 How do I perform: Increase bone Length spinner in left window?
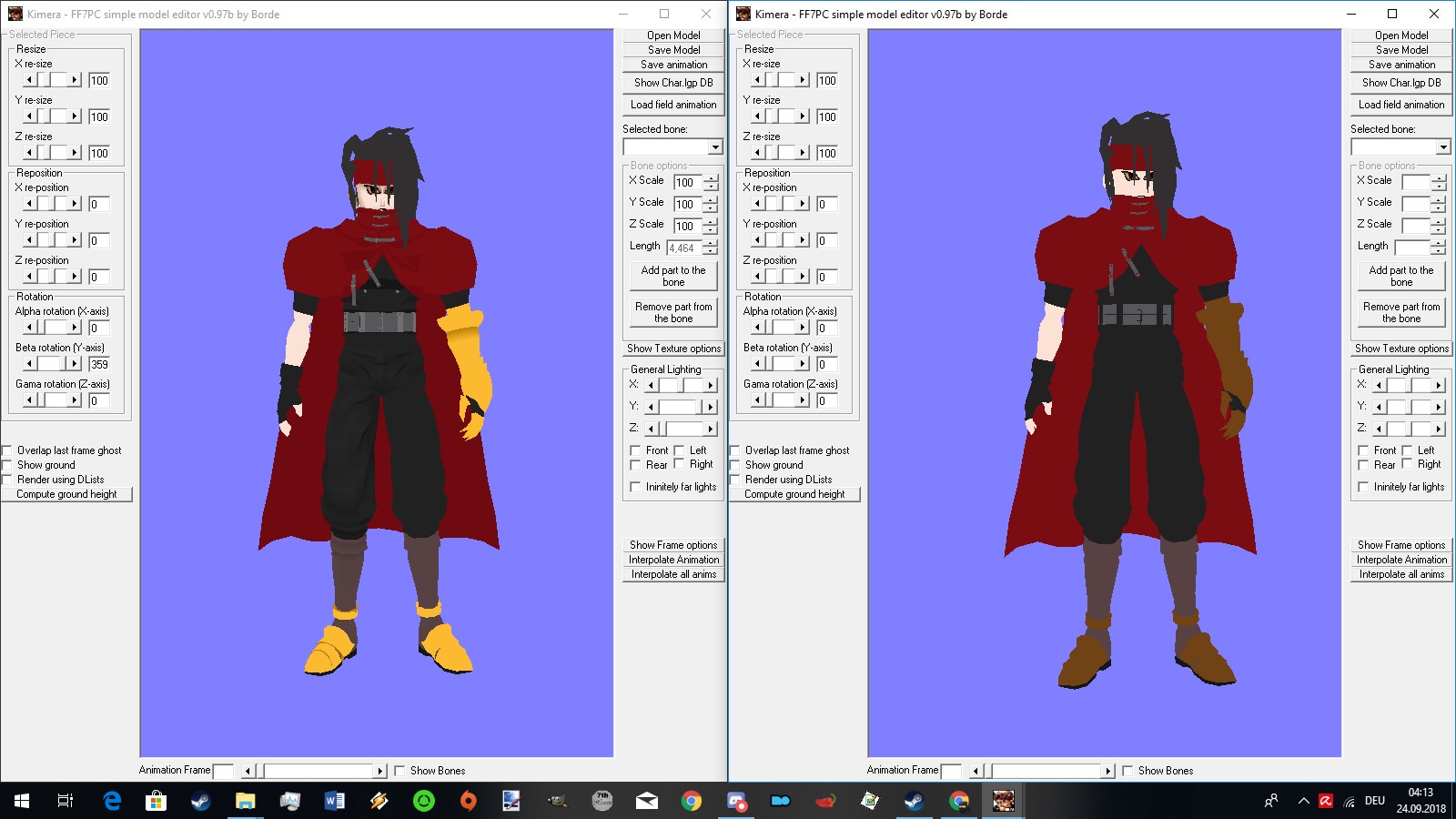pos(711,244)
